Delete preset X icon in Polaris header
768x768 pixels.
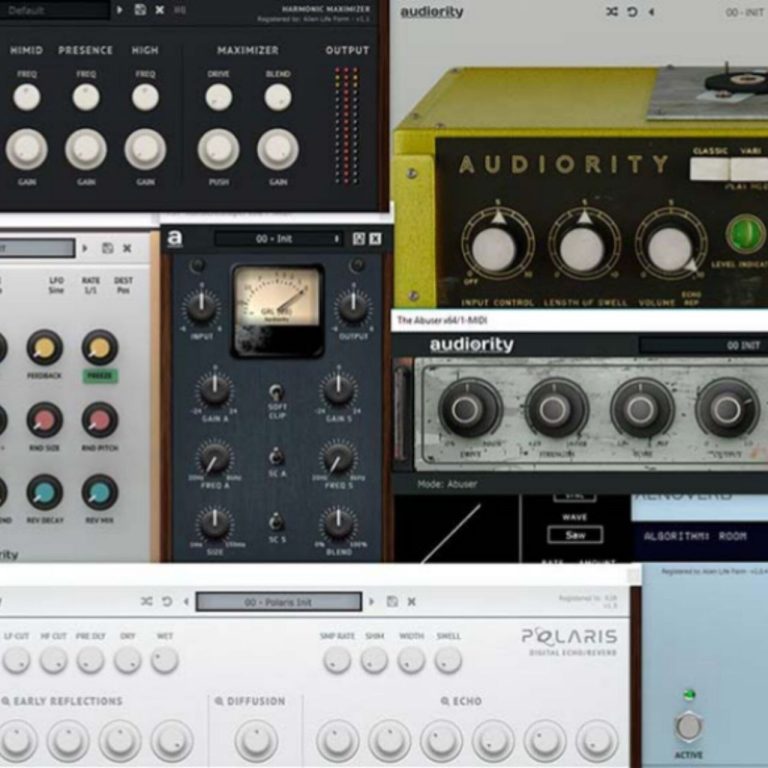pyautogui.click(x=412, y=601)
